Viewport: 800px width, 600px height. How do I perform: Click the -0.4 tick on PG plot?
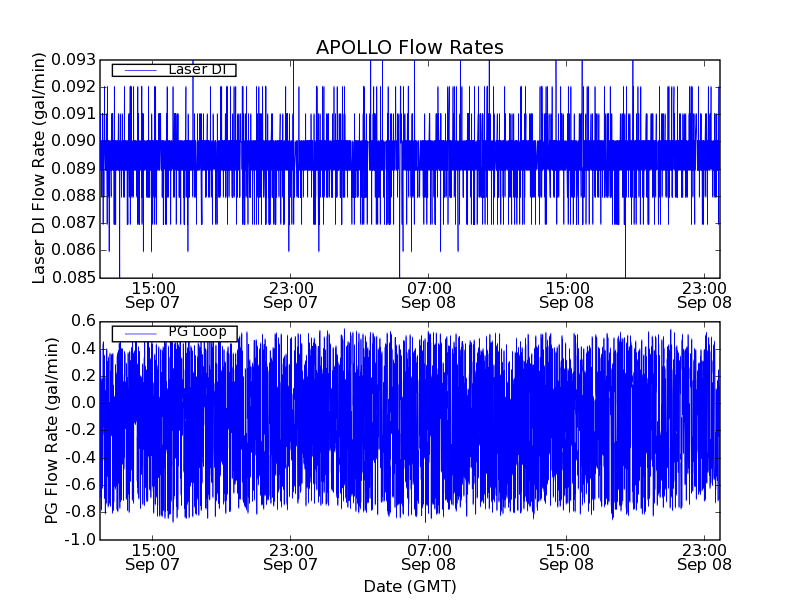coord(81,458)
